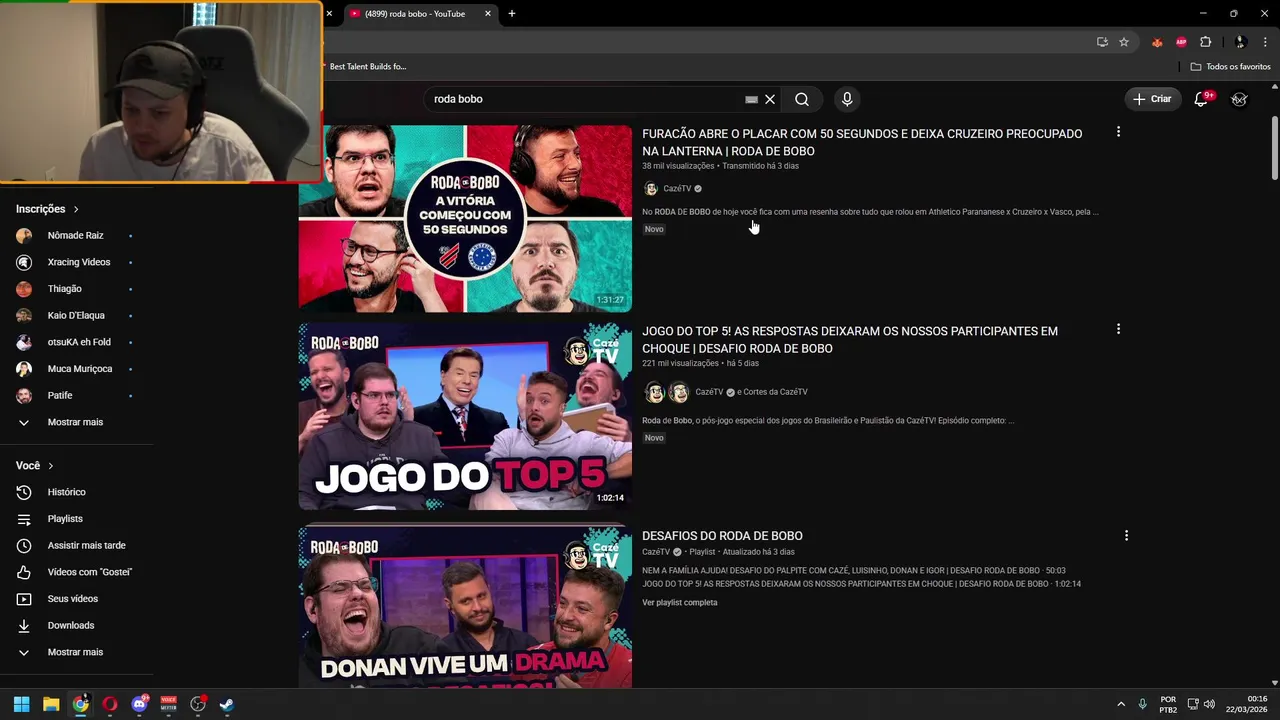Open the Adblock Plus extension icon
The width and height of the screenshot is (1280, 720).
click(x=1181, y=42)
